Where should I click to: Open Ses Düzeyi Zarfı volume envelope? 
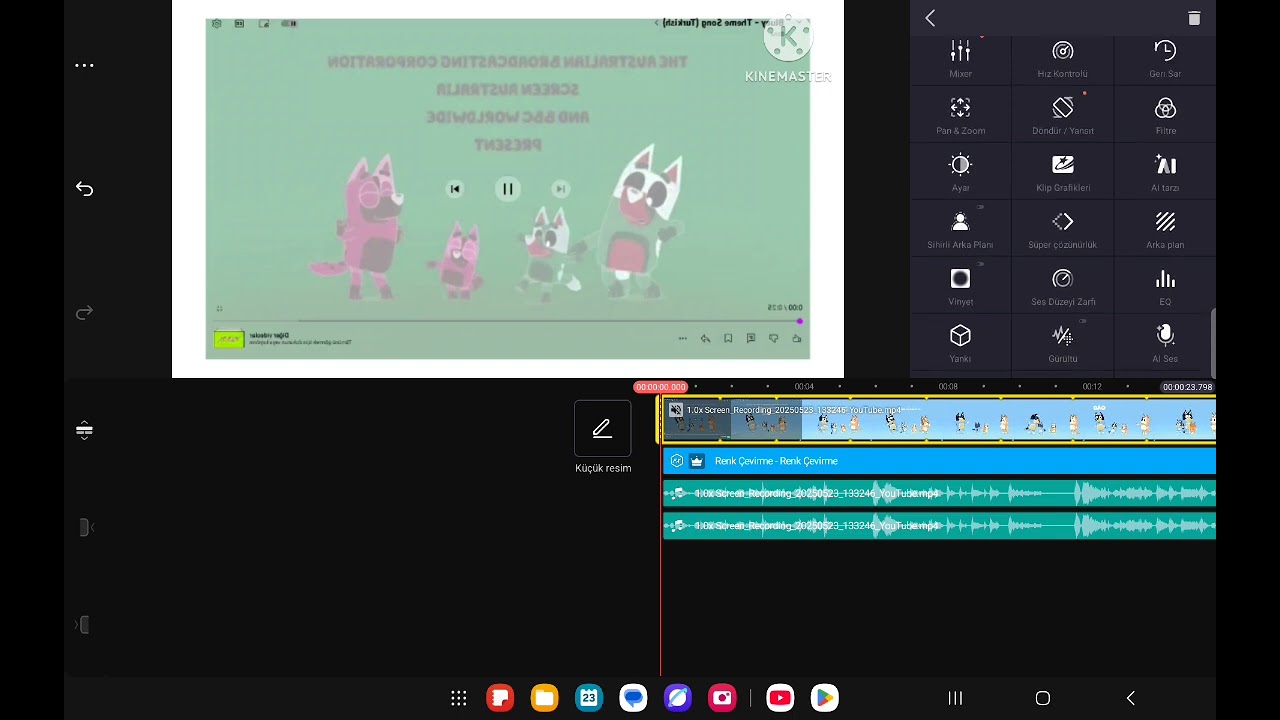coord(1062,287)
